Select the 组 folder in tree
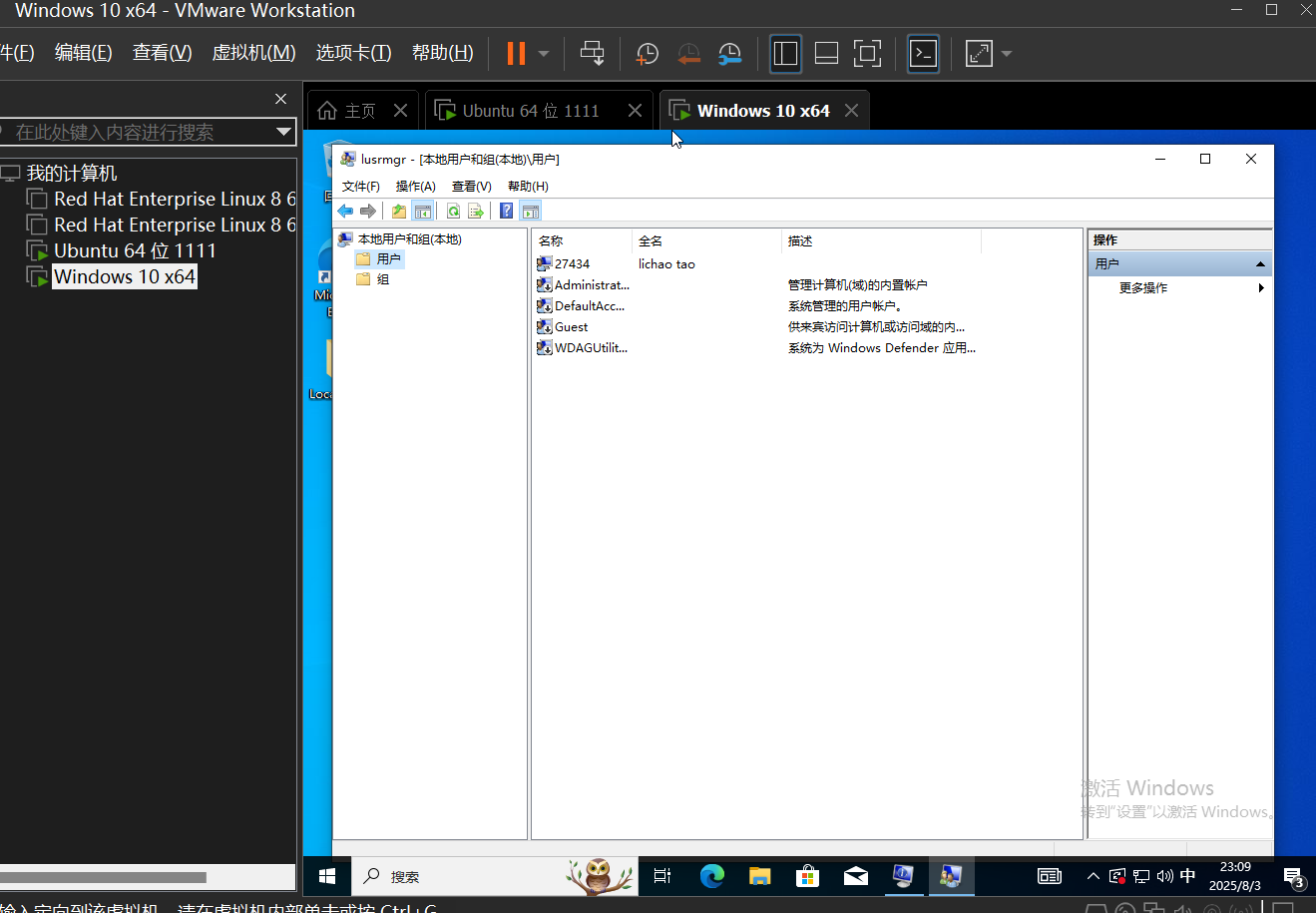The image size is (1316, 913). 383,280
